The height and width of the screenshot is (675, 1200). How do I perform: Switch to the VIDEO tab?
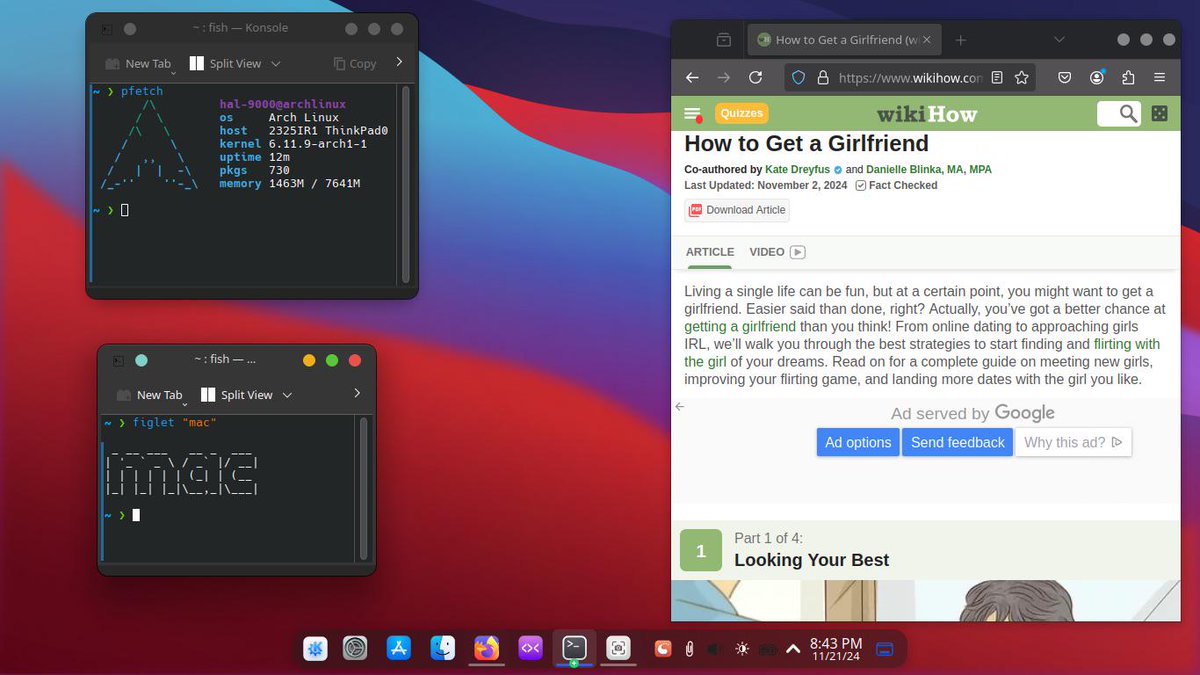(777, 252)
